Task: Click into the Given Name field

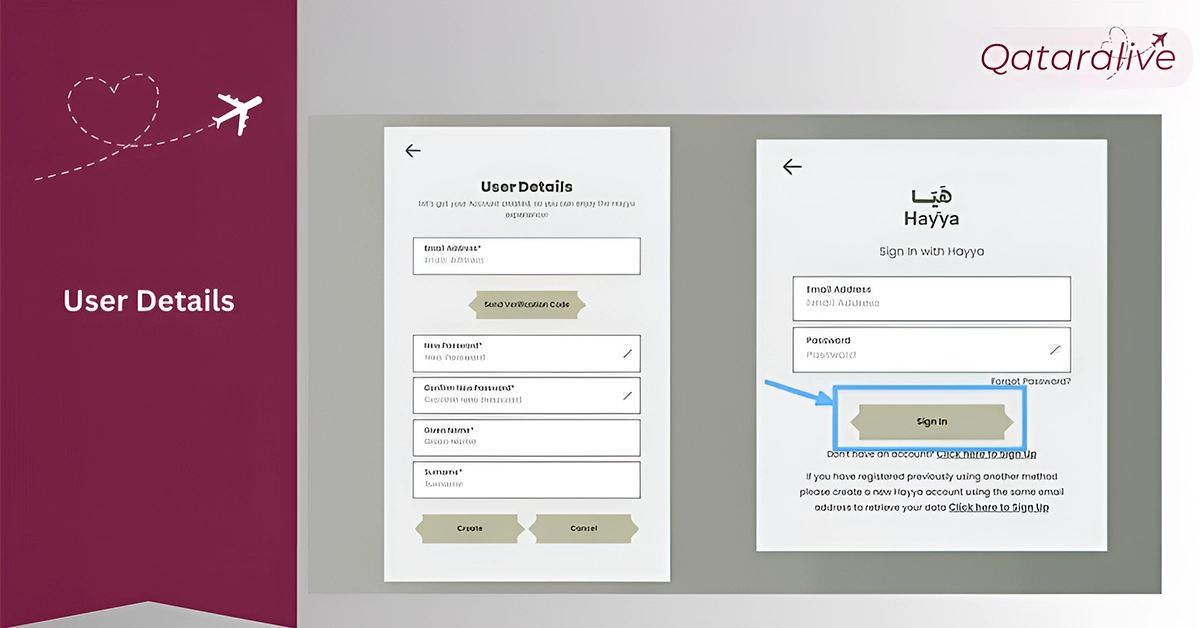Action: coord(526,437)
